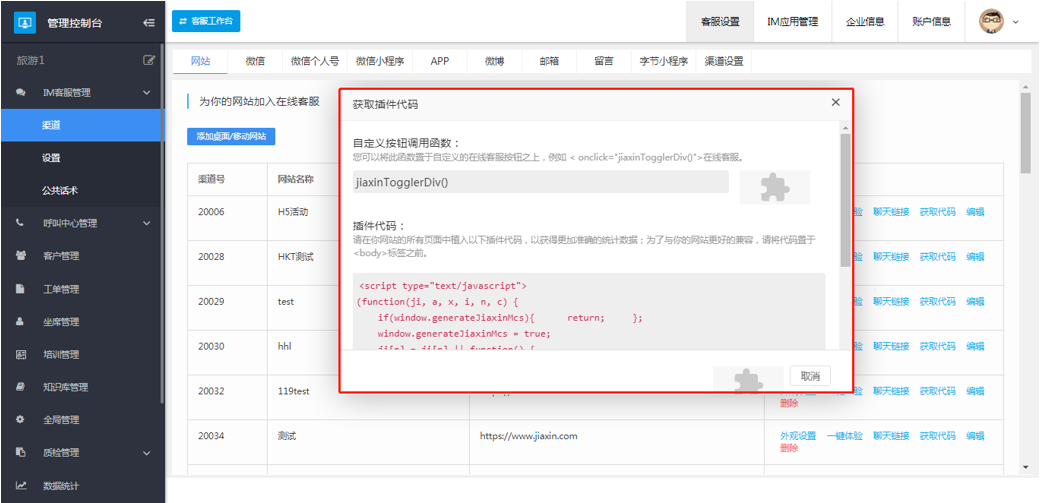1044x503 pixels.
Task: Click the 管理控制台 monitor logo icon
Action: [x=25, y=22]
